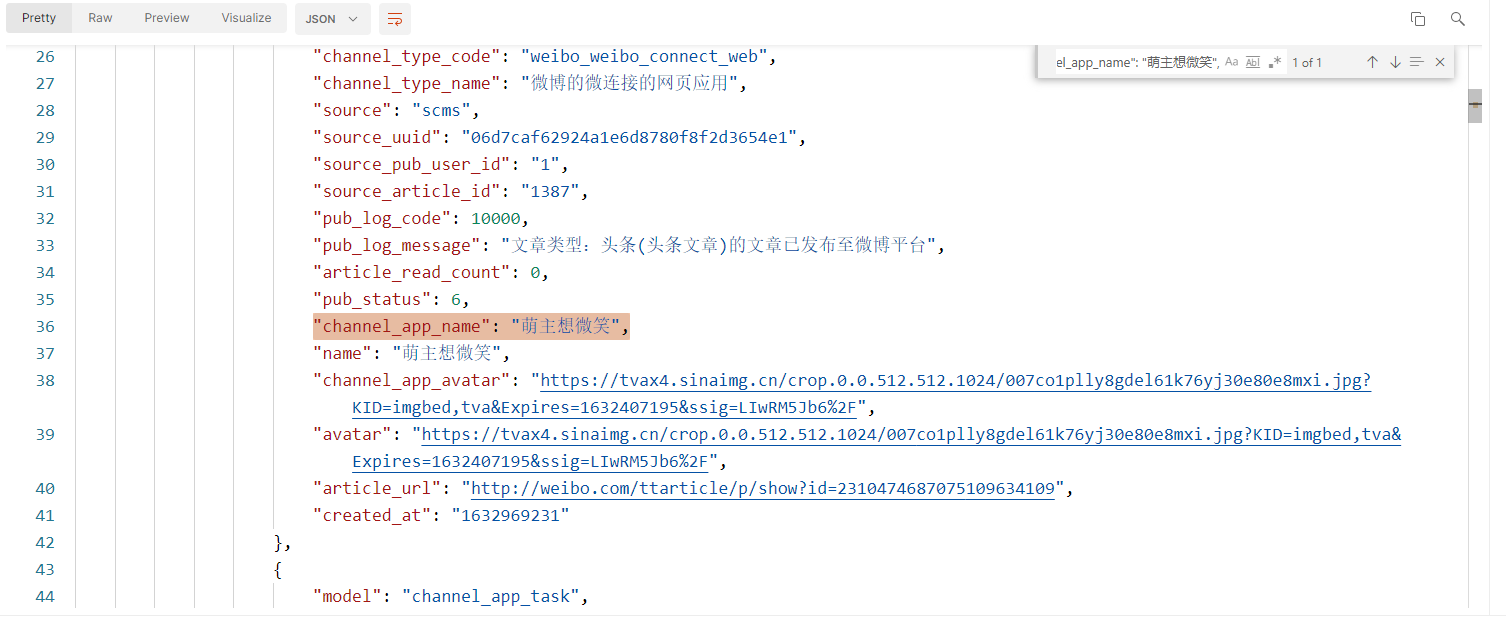Screen dimensions: 1506x620
Task: Switch to the Raw tab
Action: point(100,18)
